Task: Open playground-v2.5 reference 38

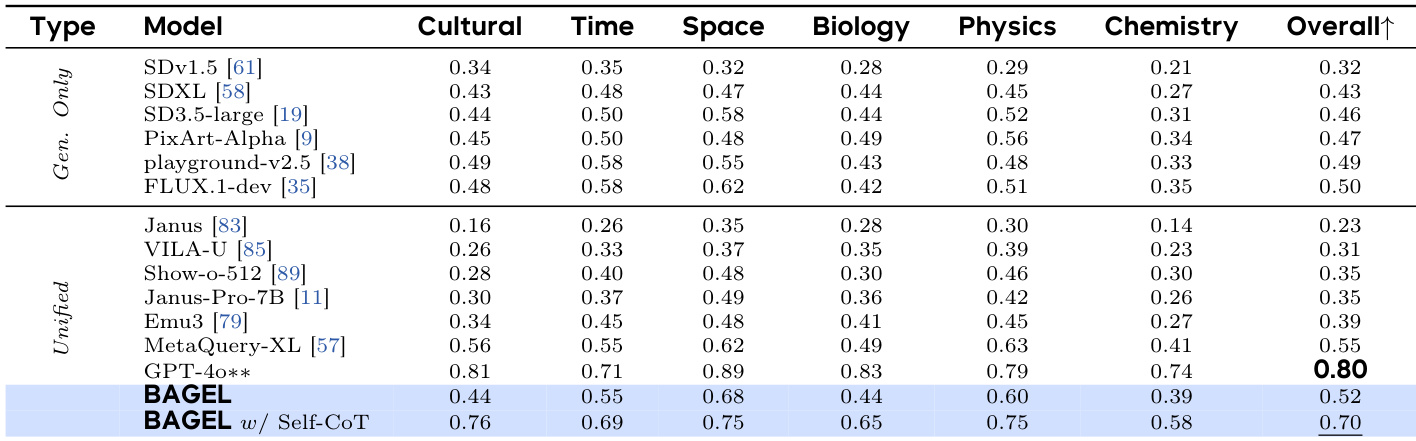Action: [337, 160]
